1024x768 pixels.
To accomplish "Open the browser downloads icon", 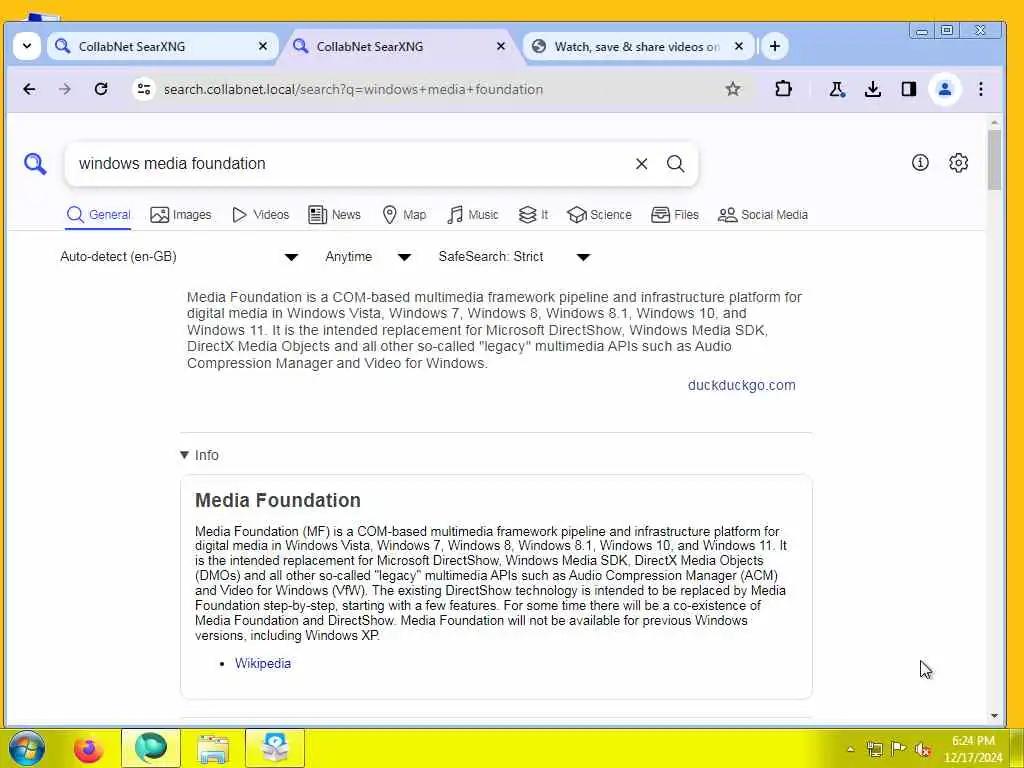I will pyautogui.click(x=872, y=89).
